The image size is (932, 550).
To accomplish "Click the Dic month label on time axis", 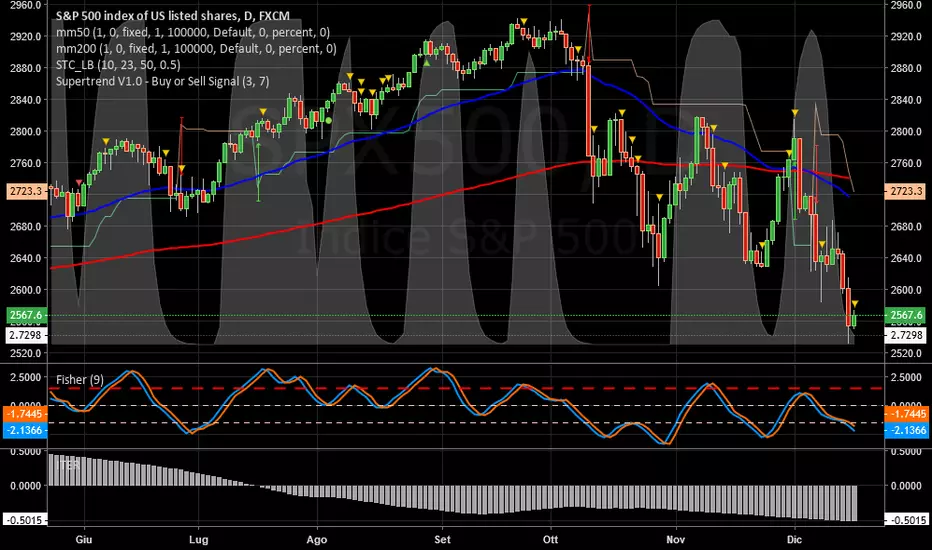I will coord(794,540).
